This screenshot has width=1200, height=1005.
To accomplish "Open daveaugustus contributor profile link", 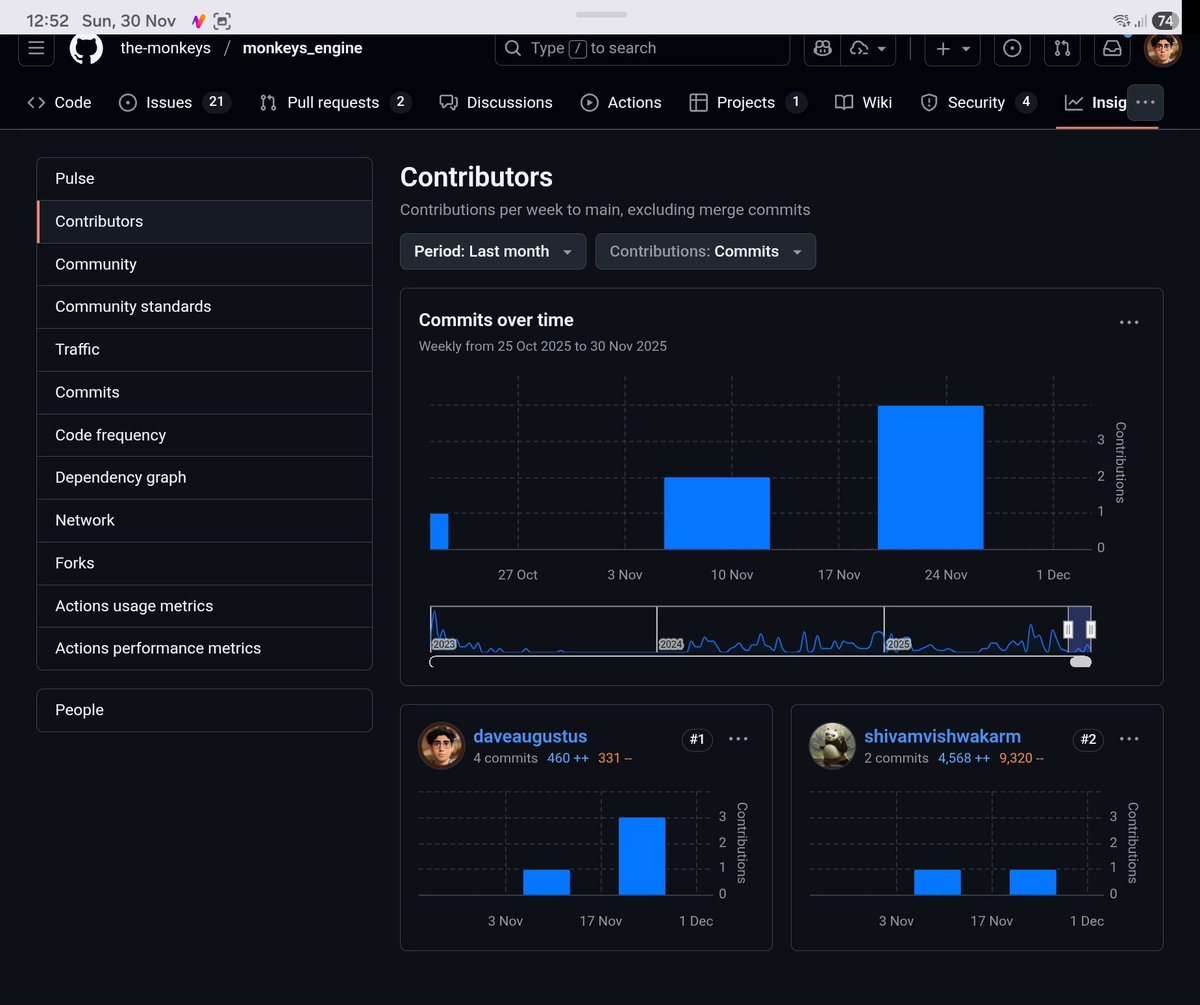I will [x=530, y=736].
